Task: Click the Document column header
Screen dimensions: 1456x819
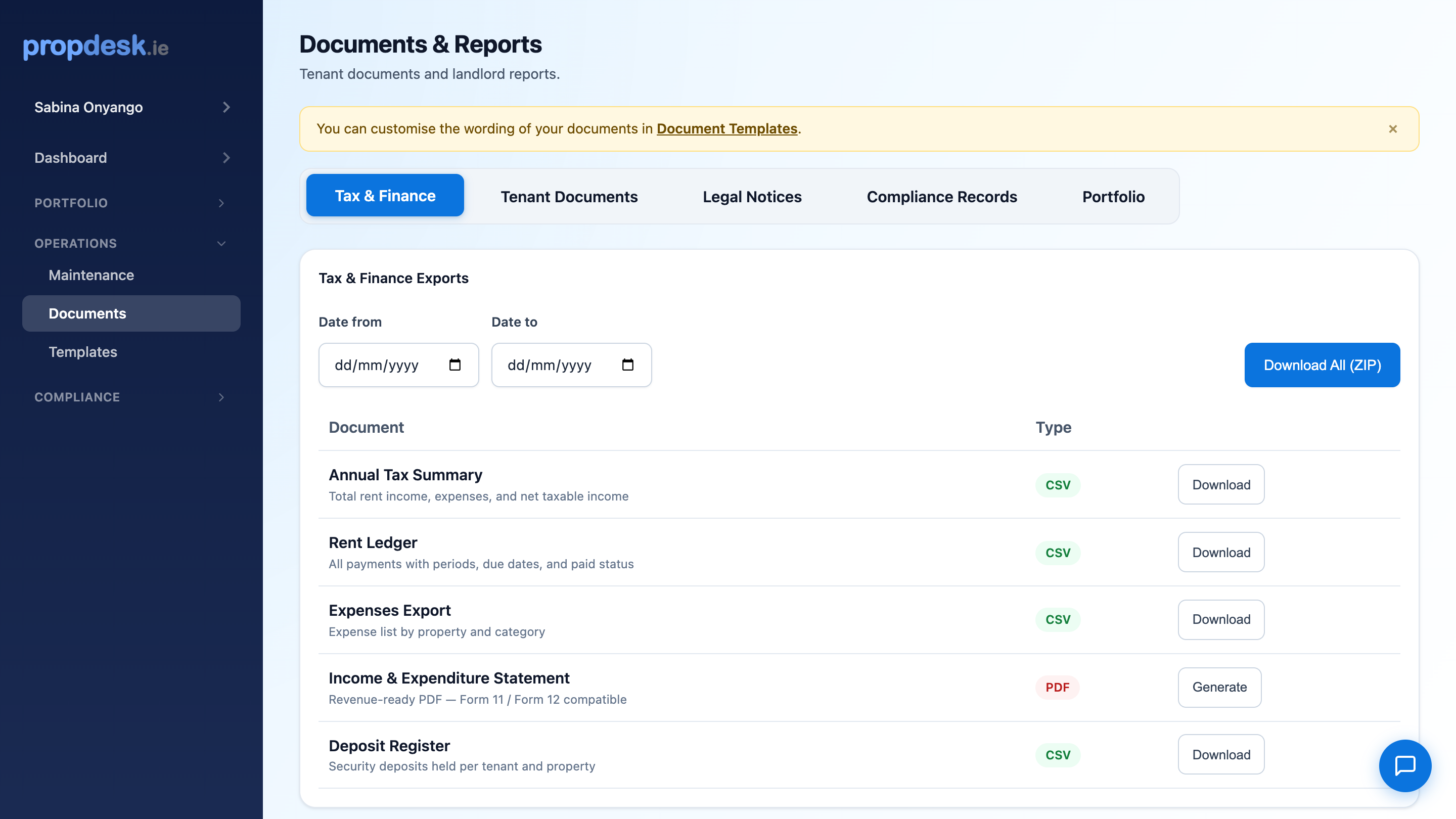Action: tap(366, 427)
